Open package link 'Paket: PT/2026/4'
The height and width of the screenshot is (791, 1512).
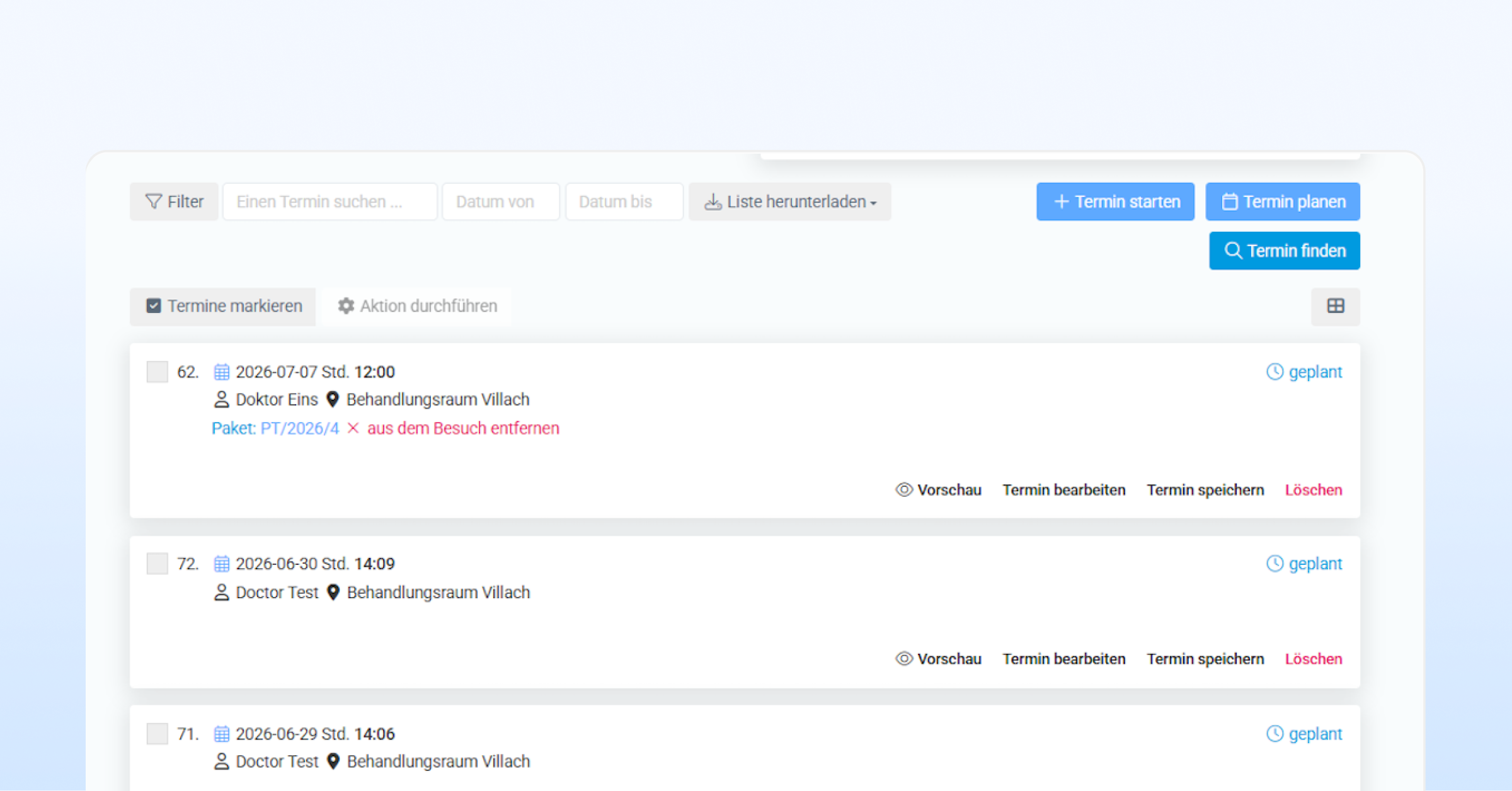pos(275,428)
